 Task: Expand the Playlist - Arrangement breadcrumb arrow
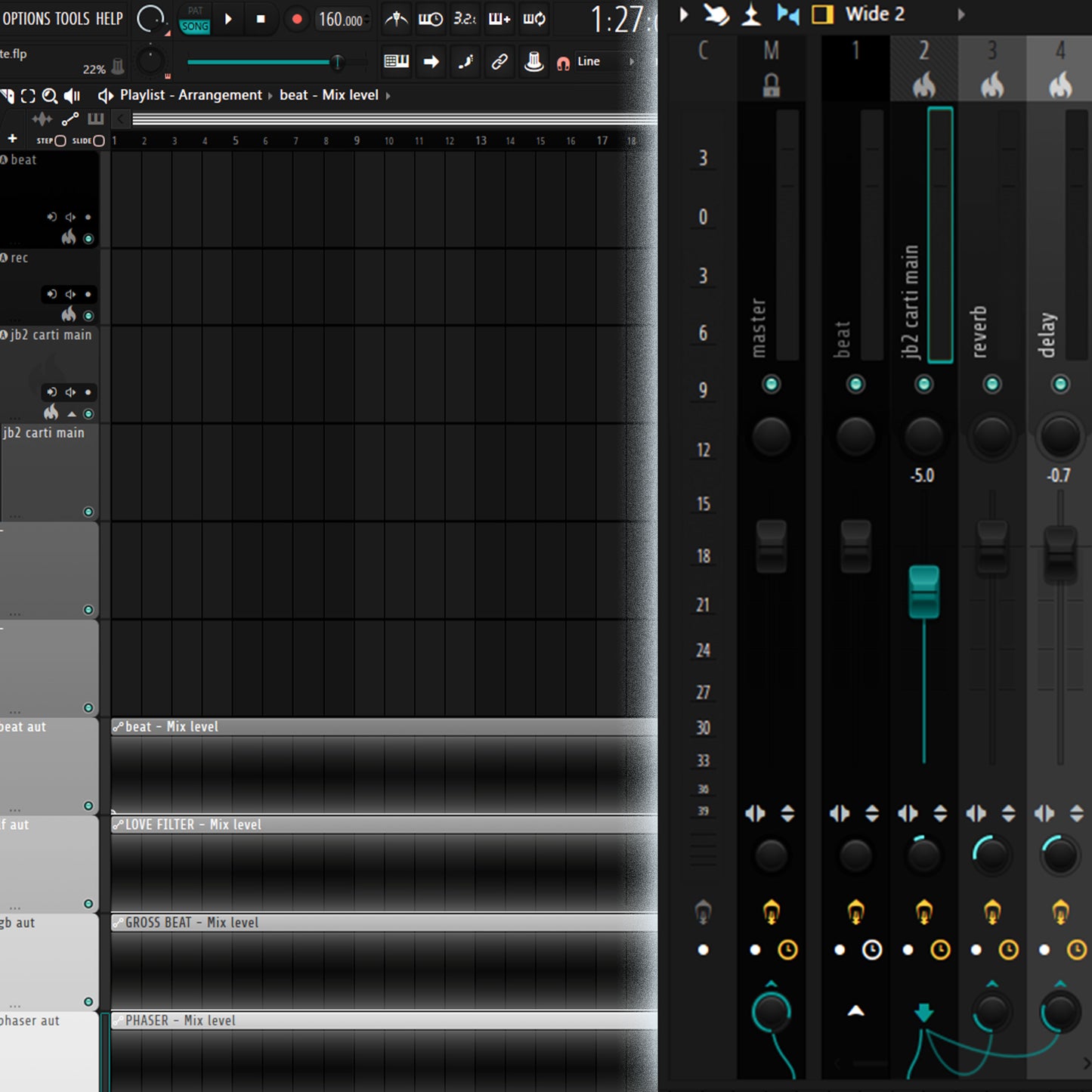point(271,96)
